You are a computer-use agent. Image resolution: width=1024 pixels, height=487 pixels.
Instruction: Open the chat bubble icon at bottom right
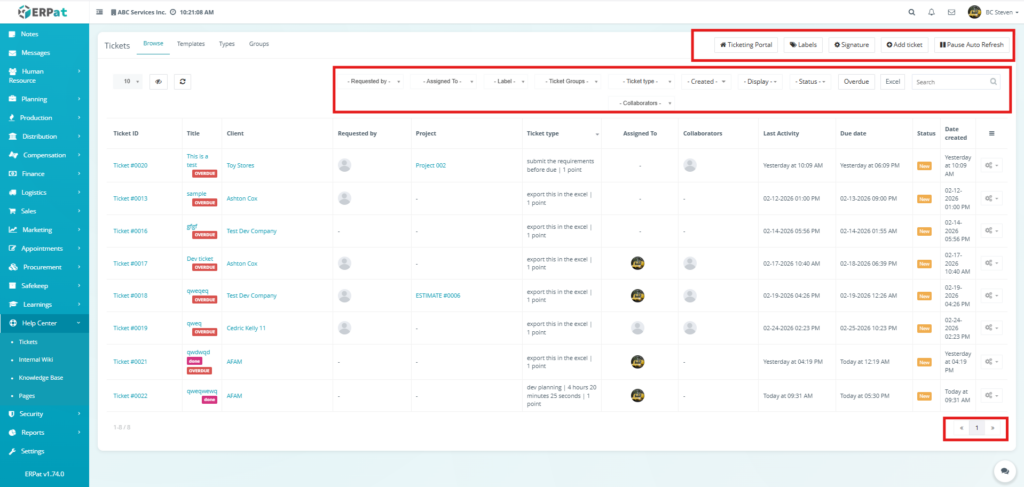[x=1003, y=470]
